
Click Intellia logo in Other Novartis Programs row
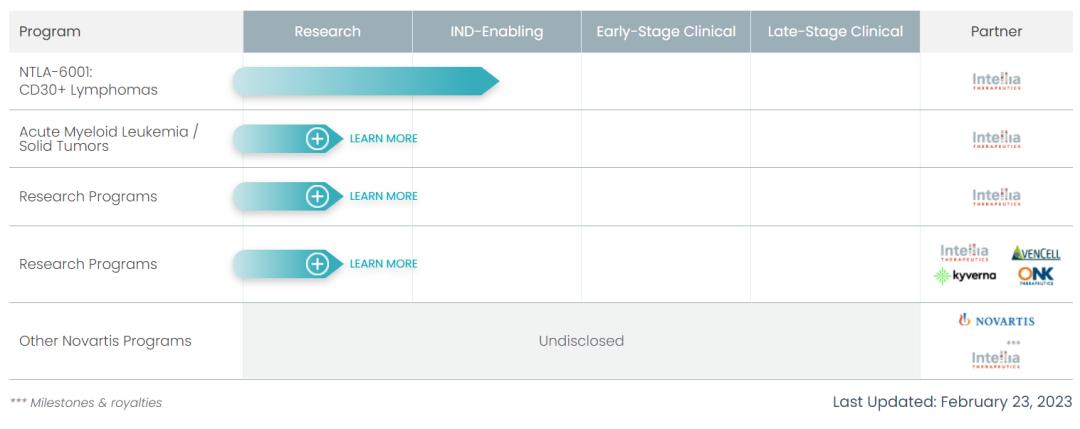(996, 358)
